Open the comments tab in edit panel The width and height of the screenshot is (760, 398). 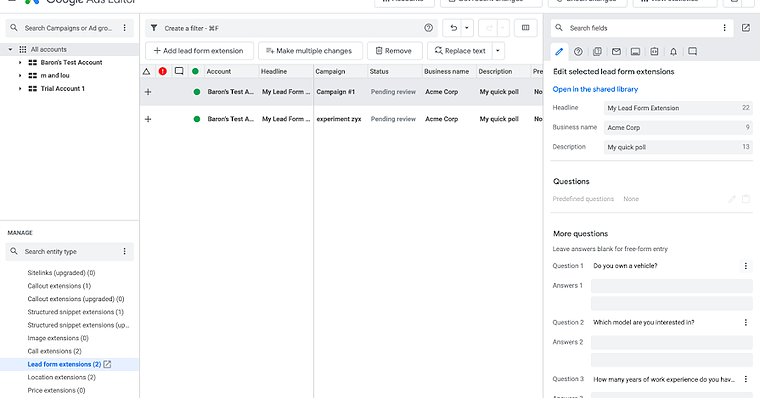(693, 51)
